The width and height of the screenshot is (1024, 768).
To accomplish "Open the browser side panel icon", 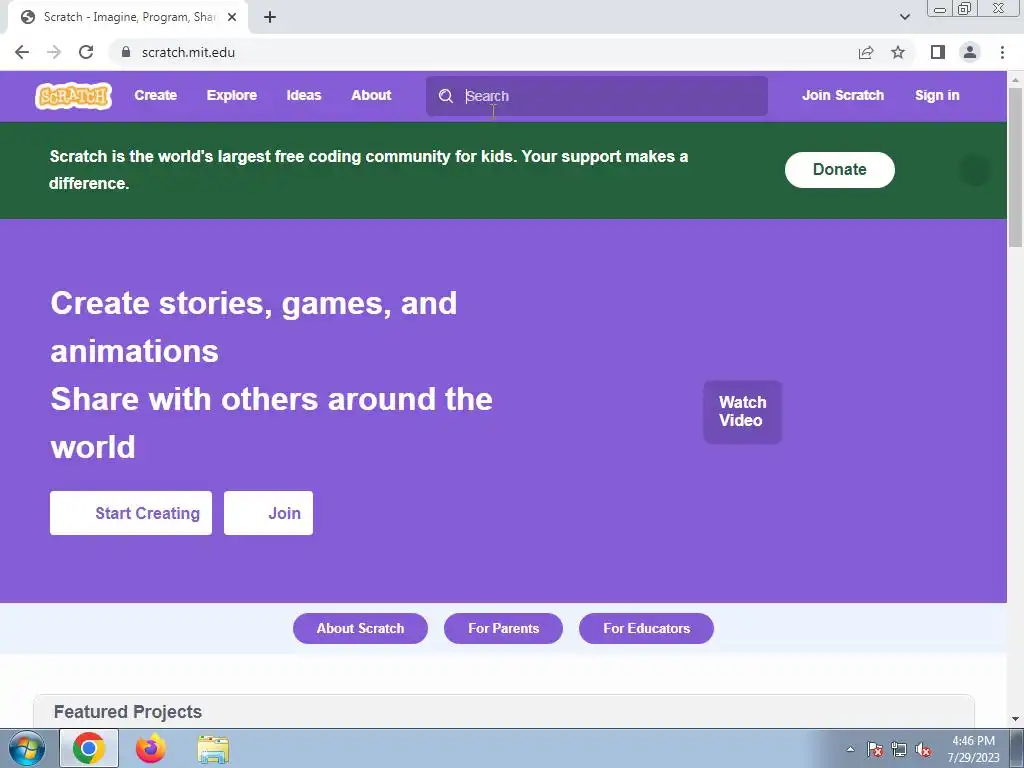I will click(938, 52).
